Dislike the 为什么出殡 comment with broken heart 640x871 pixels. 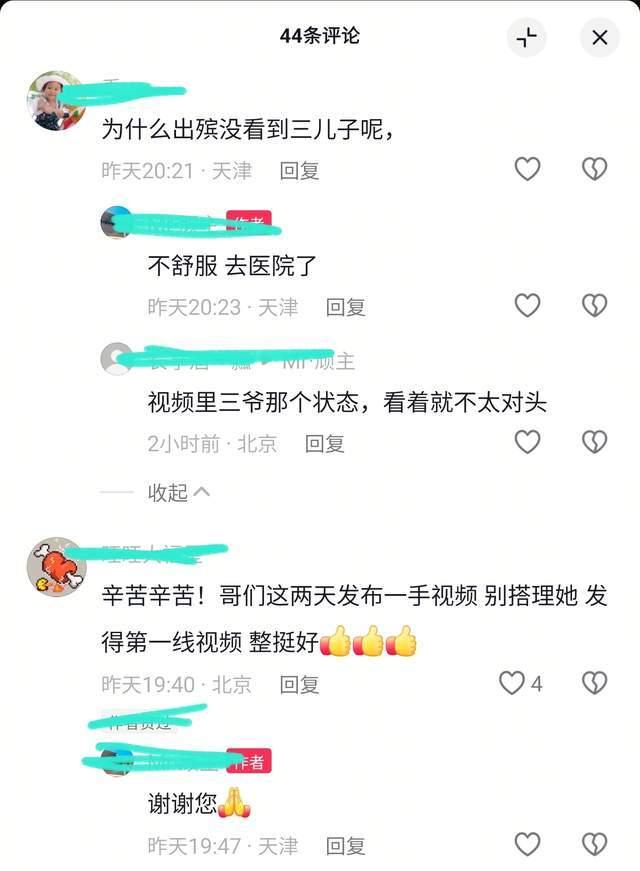(x=594, y=169)
